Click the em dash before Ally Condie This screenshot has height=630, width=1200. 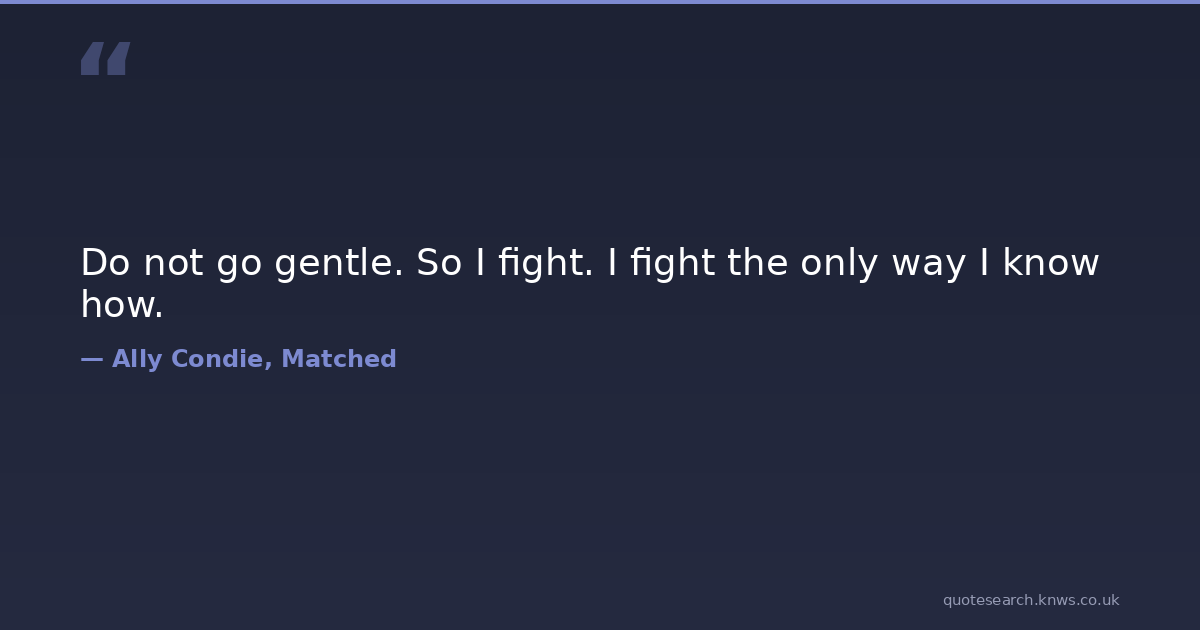[x=91, y=359]
